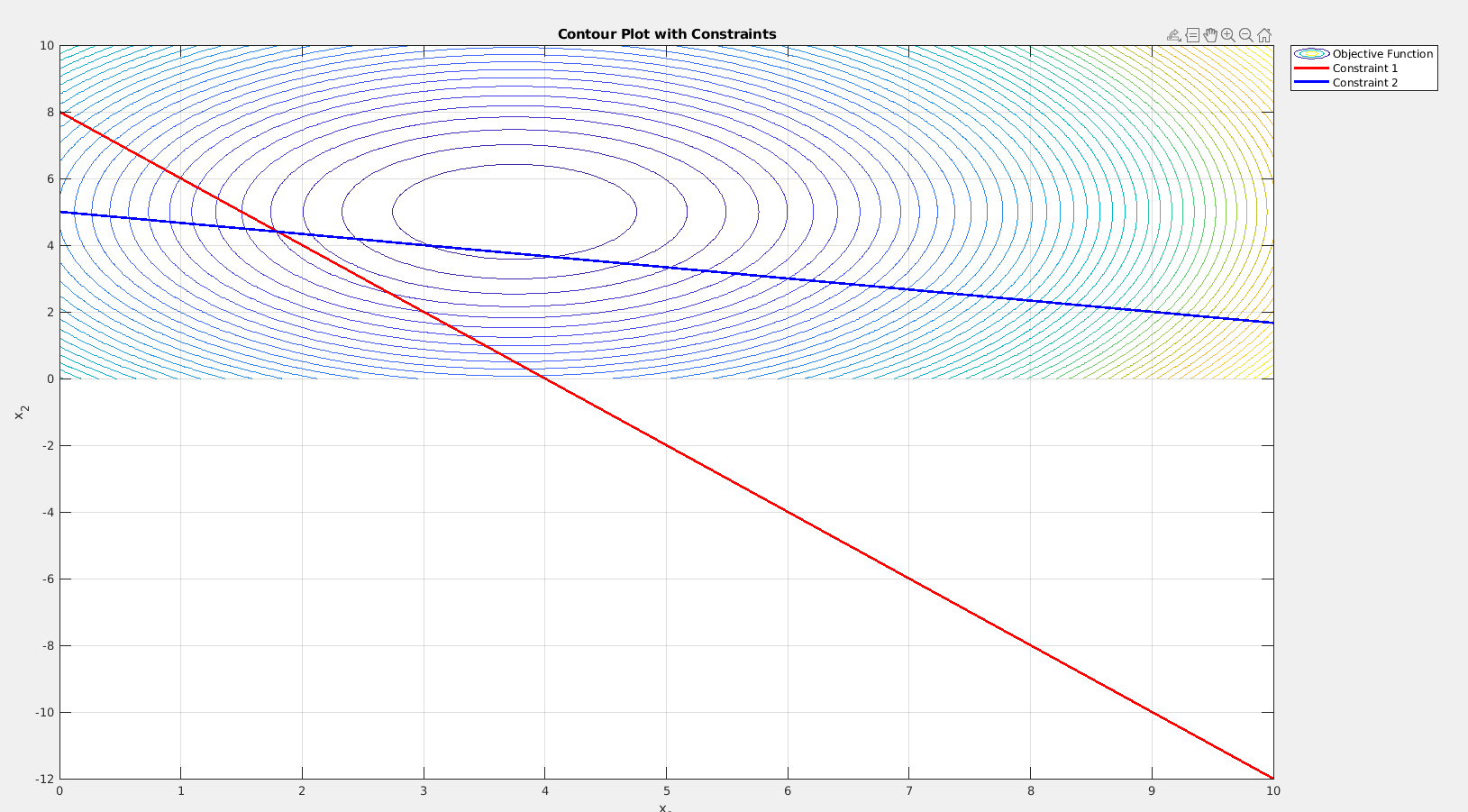
Task: Click the "Contour Plot with Constraints" title
Action: click(x=667, y=34)
